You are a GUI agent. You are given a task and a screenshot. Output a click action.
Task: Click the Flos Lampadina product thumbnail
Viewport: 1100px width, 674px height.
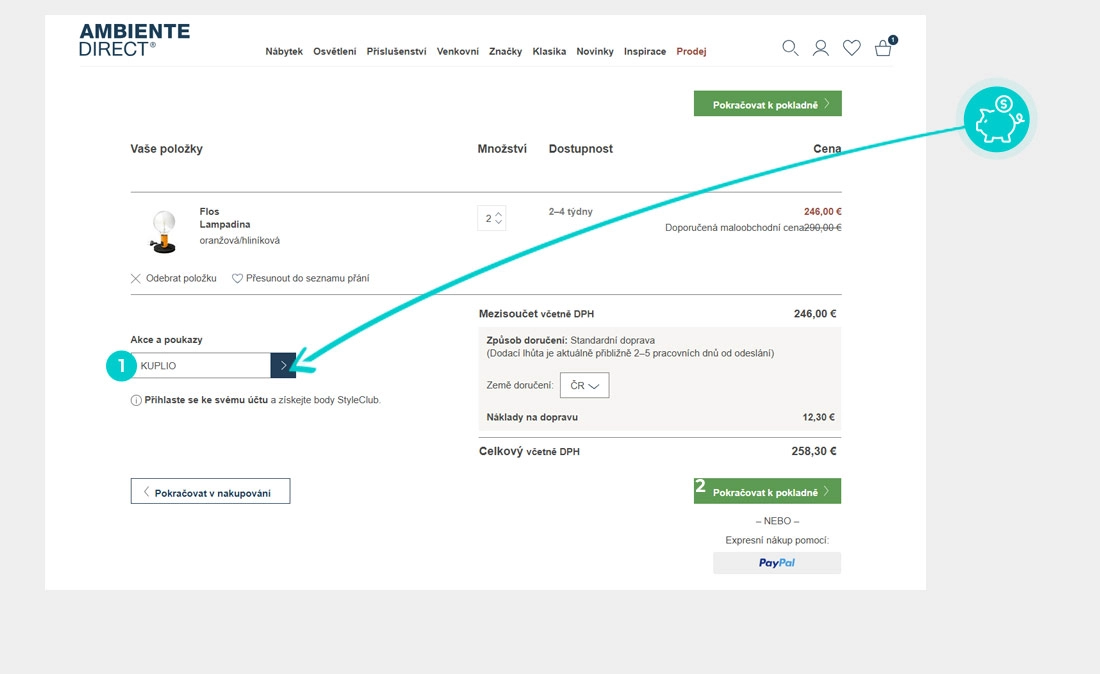tap(162, 231)
